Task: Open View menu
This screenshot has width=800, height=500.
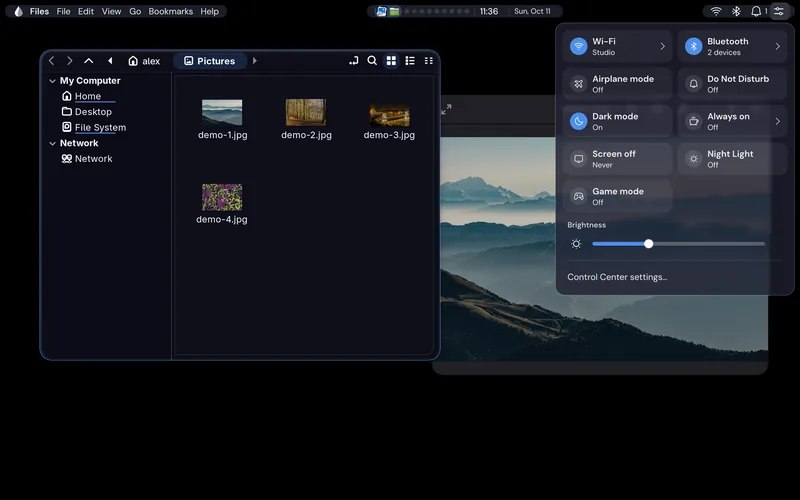Action: [111, 11]
